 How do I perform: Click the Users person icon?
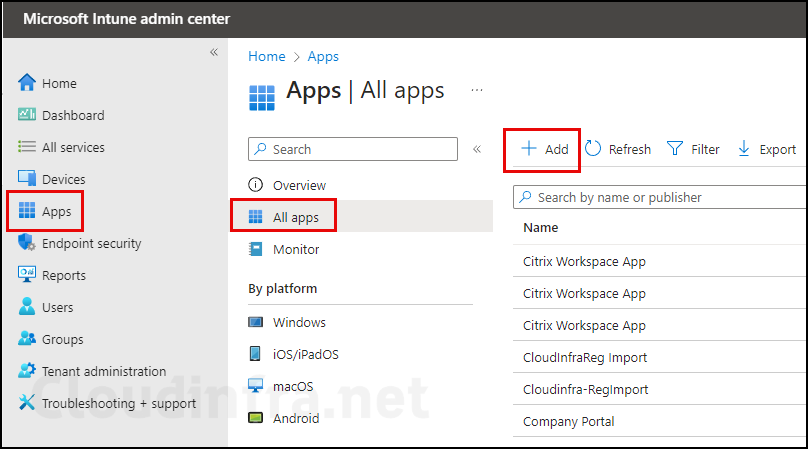[x=27, y=307]
